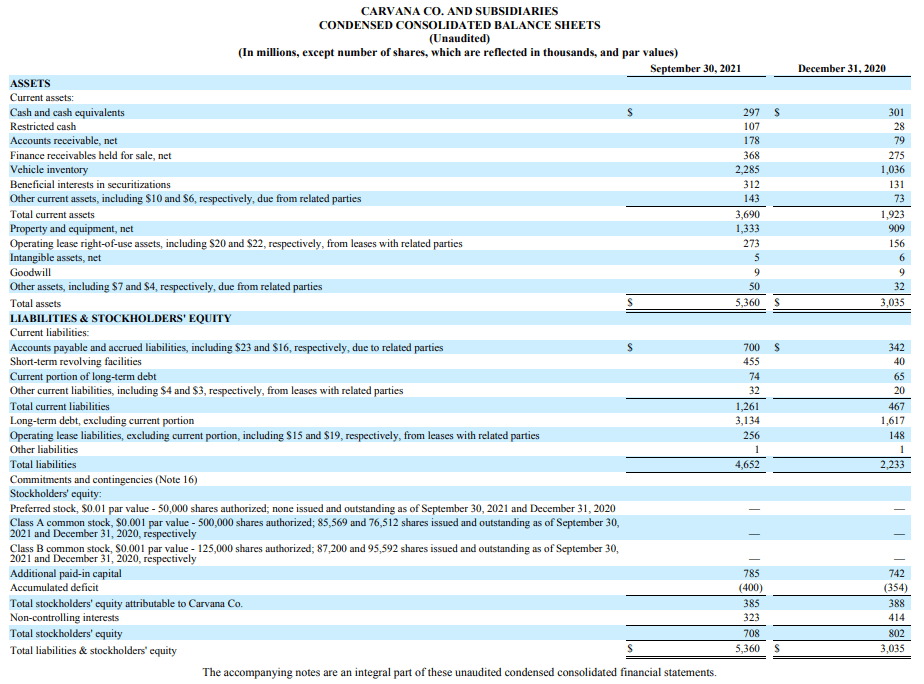Click the Vehicle inventory value 2,285
The width and height of the screenshot is (924, 684).
point(747,170)
